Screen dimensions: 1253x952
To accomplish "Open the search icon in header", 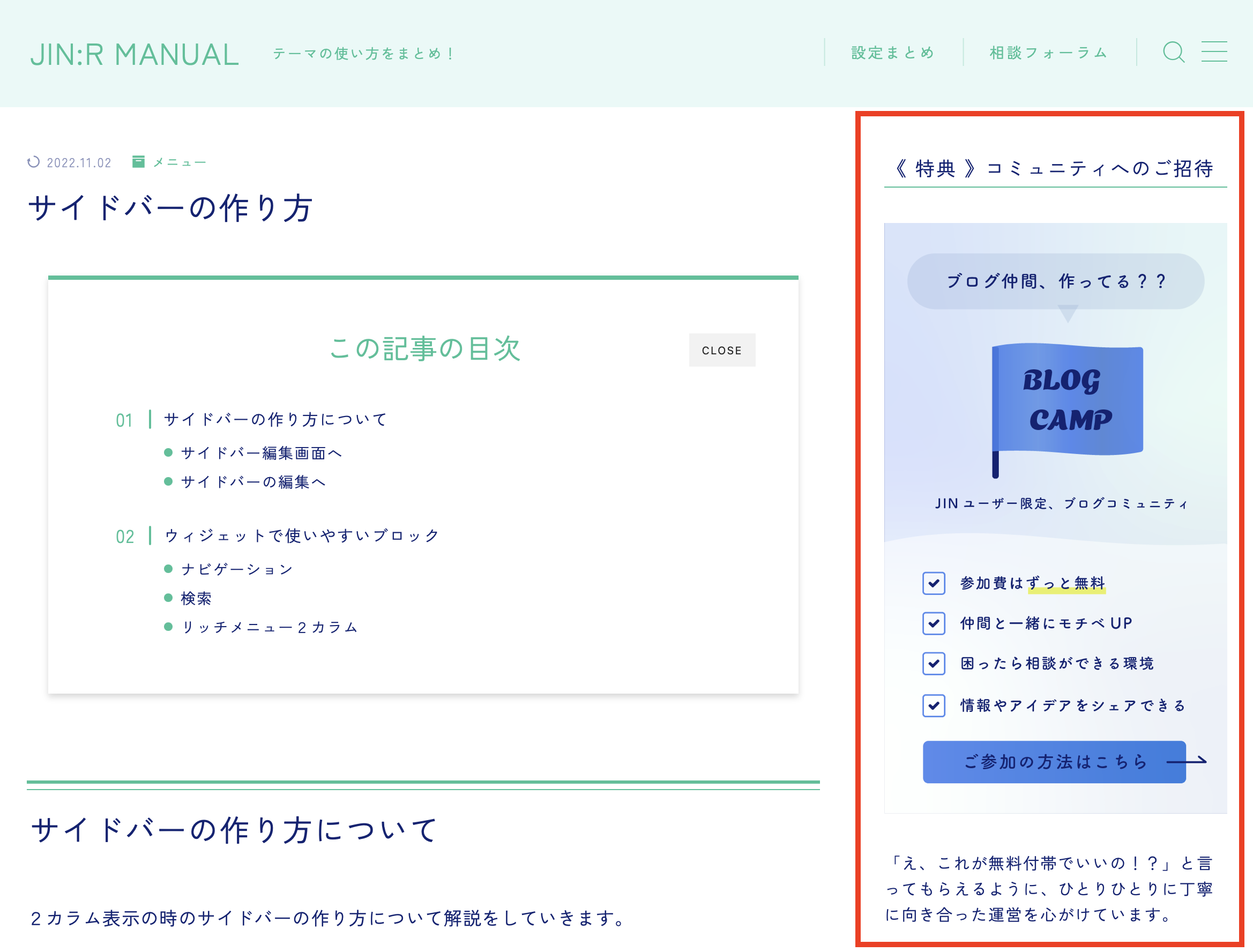I will (1173, 52).
